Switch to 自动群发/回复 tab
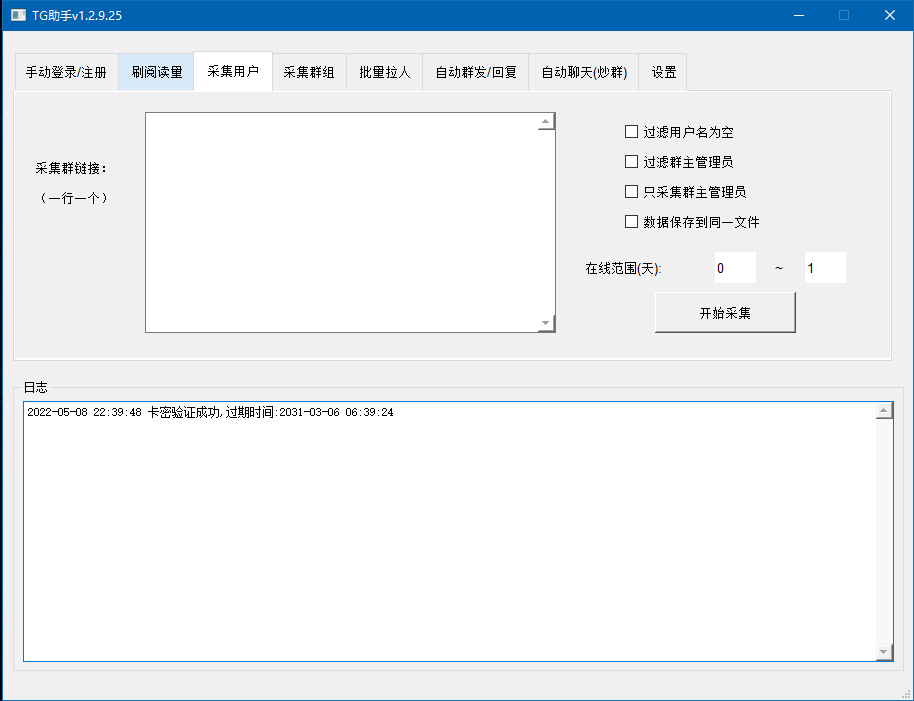This screenshot has width=914, height=701. click(476, 72)
